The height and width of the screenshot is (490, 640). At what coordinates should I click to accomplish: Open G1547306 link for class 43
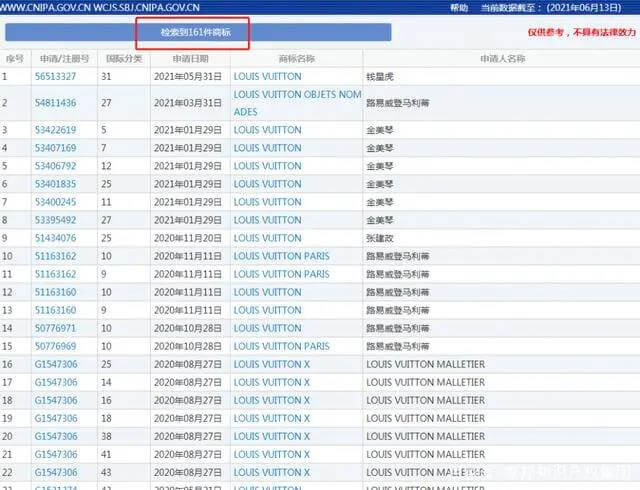click(56, 472)
